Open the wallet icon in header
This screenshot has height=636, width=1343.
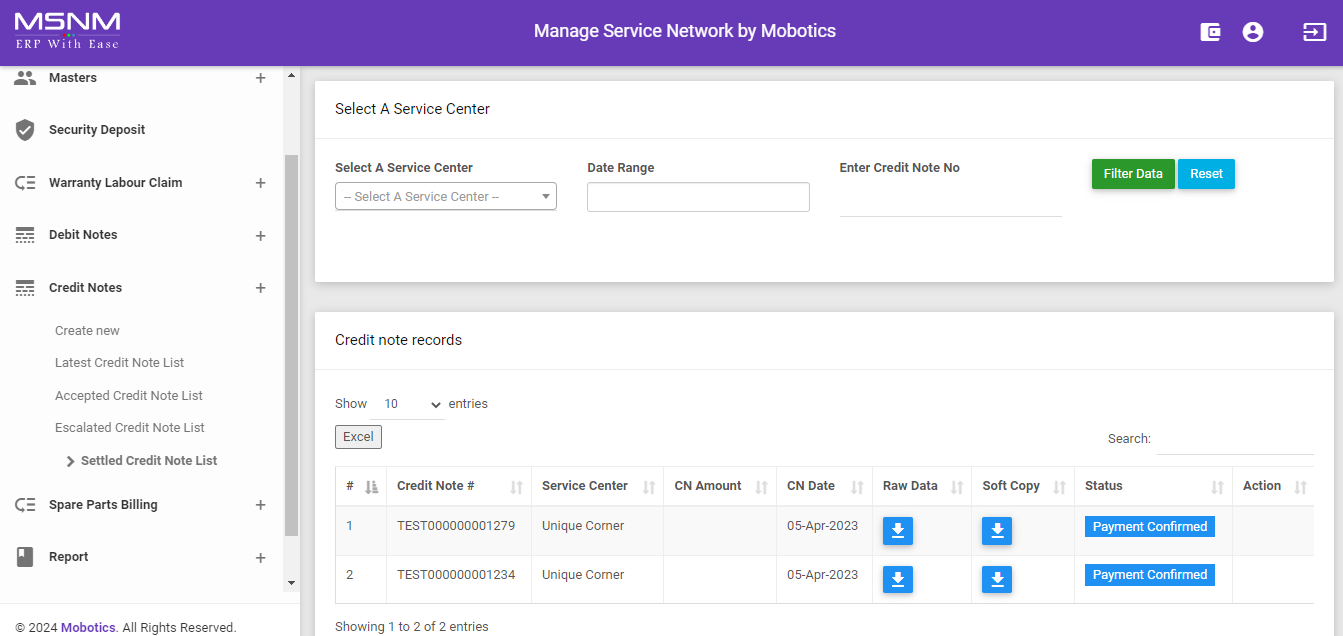click(1210, 32)
